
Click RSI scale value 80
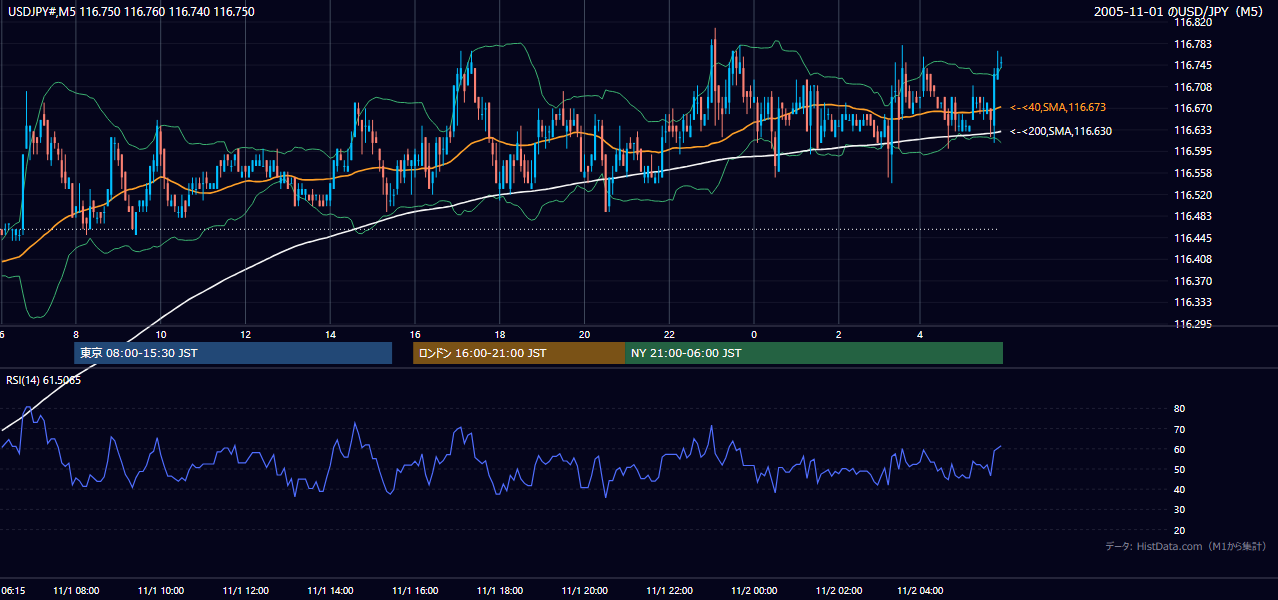pos(1179,409)
